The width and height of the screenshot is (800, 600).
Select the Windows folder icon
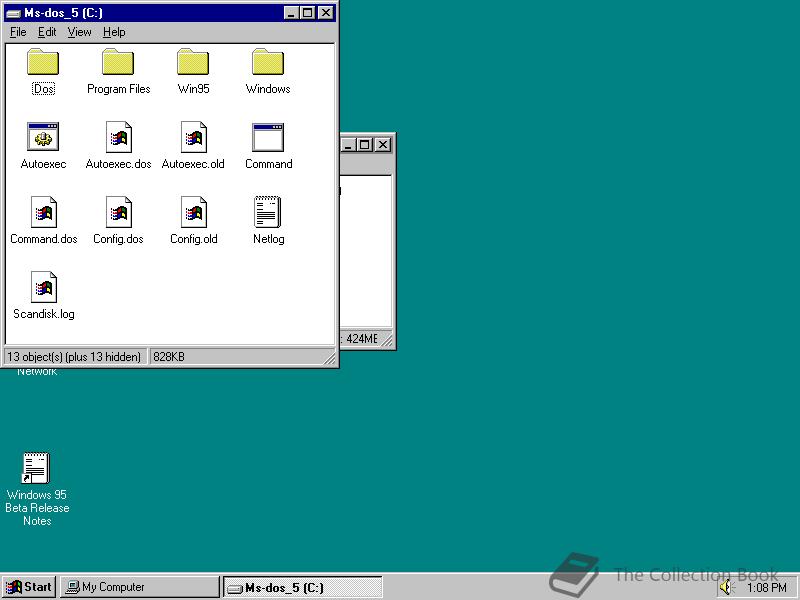268,62
